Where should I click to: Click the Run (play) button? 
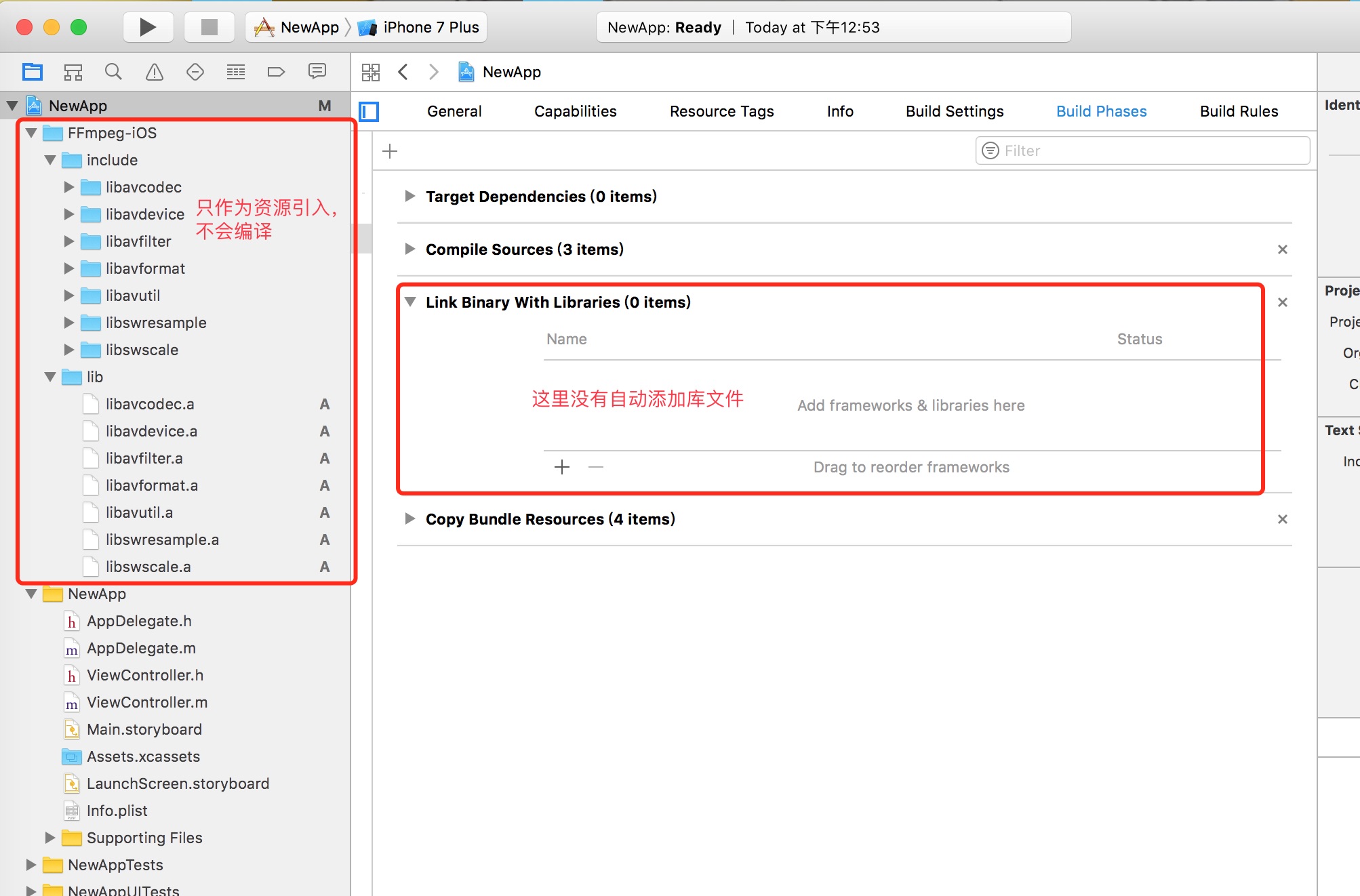(148, 27)
